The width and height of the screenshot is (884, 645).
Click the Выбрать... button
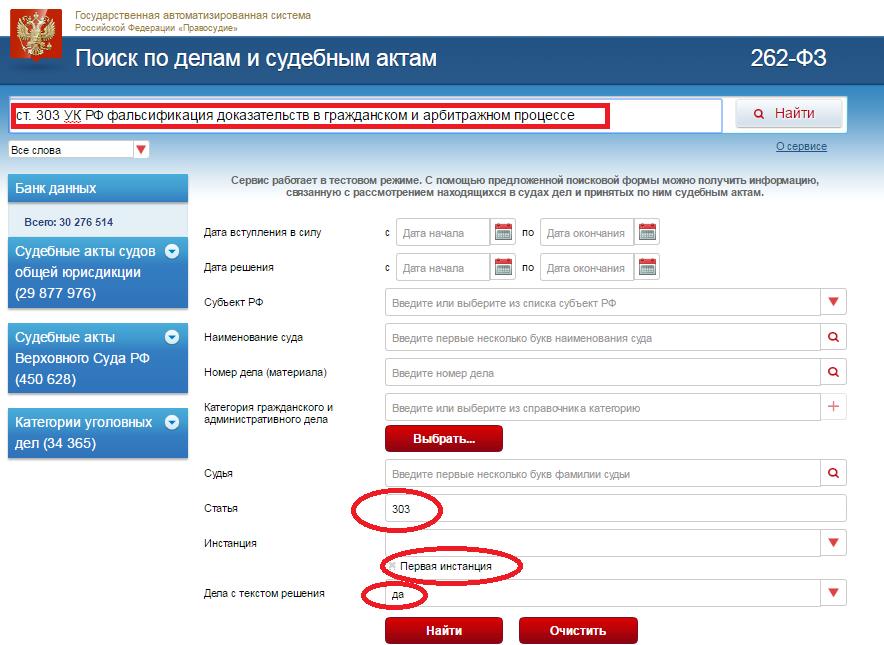pos(444,439)
